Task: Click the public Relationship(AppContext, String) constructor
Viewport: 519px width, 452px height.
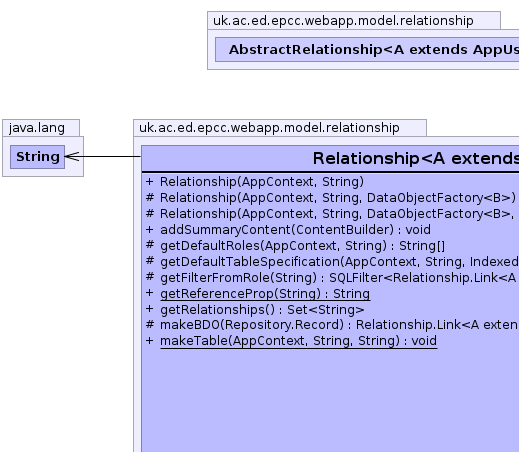Action: coord(262,182)
